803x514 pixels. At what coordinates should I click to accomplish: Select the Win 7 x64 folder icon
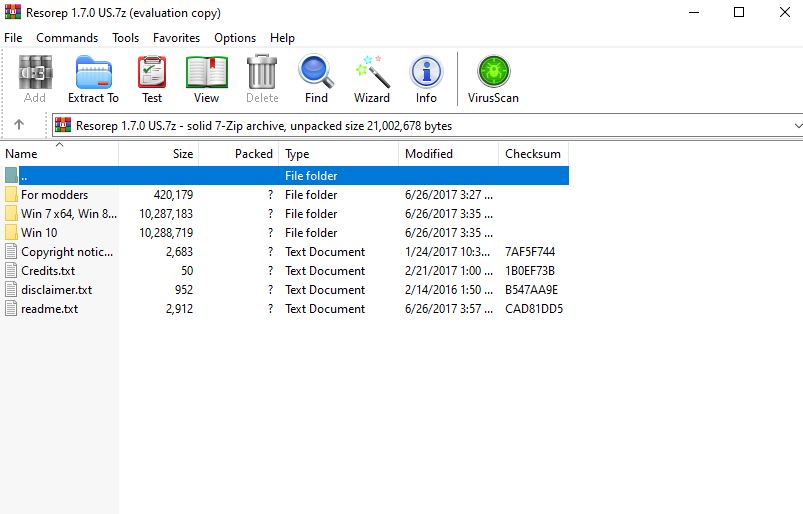pos(11,213)
